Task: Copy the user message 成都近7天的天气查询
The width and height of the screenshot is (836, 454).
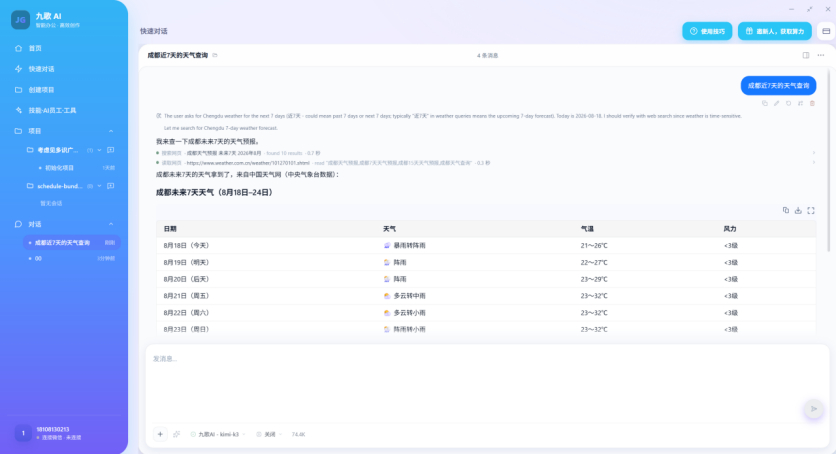Action: pyautogui.click(x=765, y=103)
